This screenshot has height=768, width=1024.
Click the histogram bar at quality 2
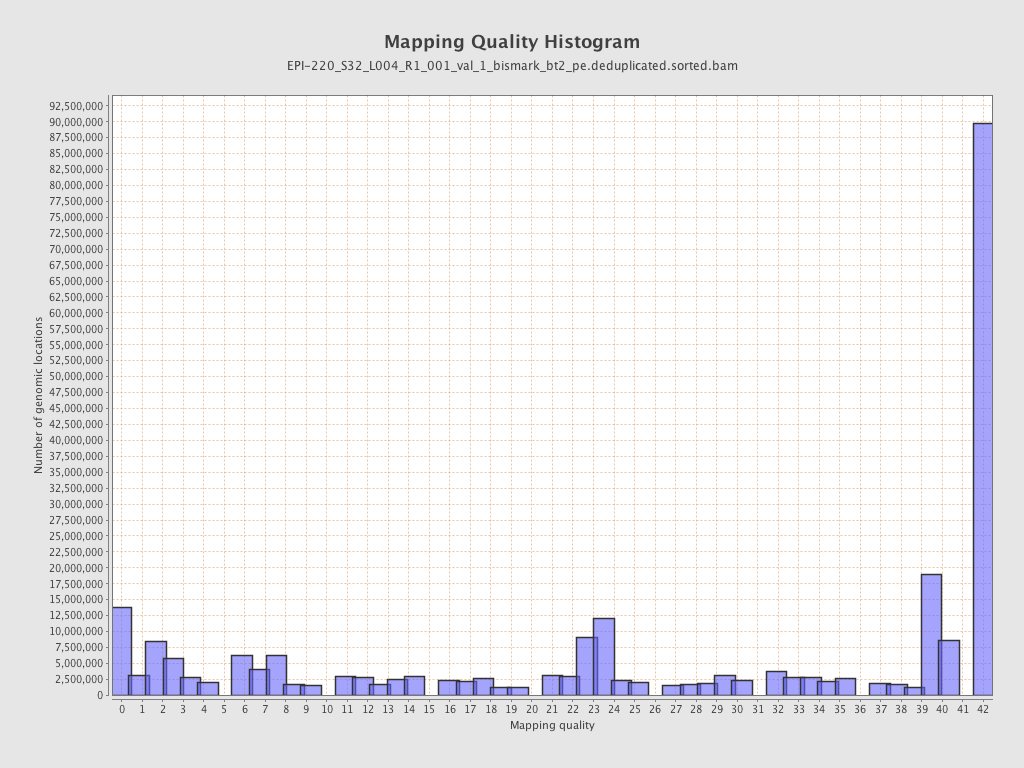156,668
